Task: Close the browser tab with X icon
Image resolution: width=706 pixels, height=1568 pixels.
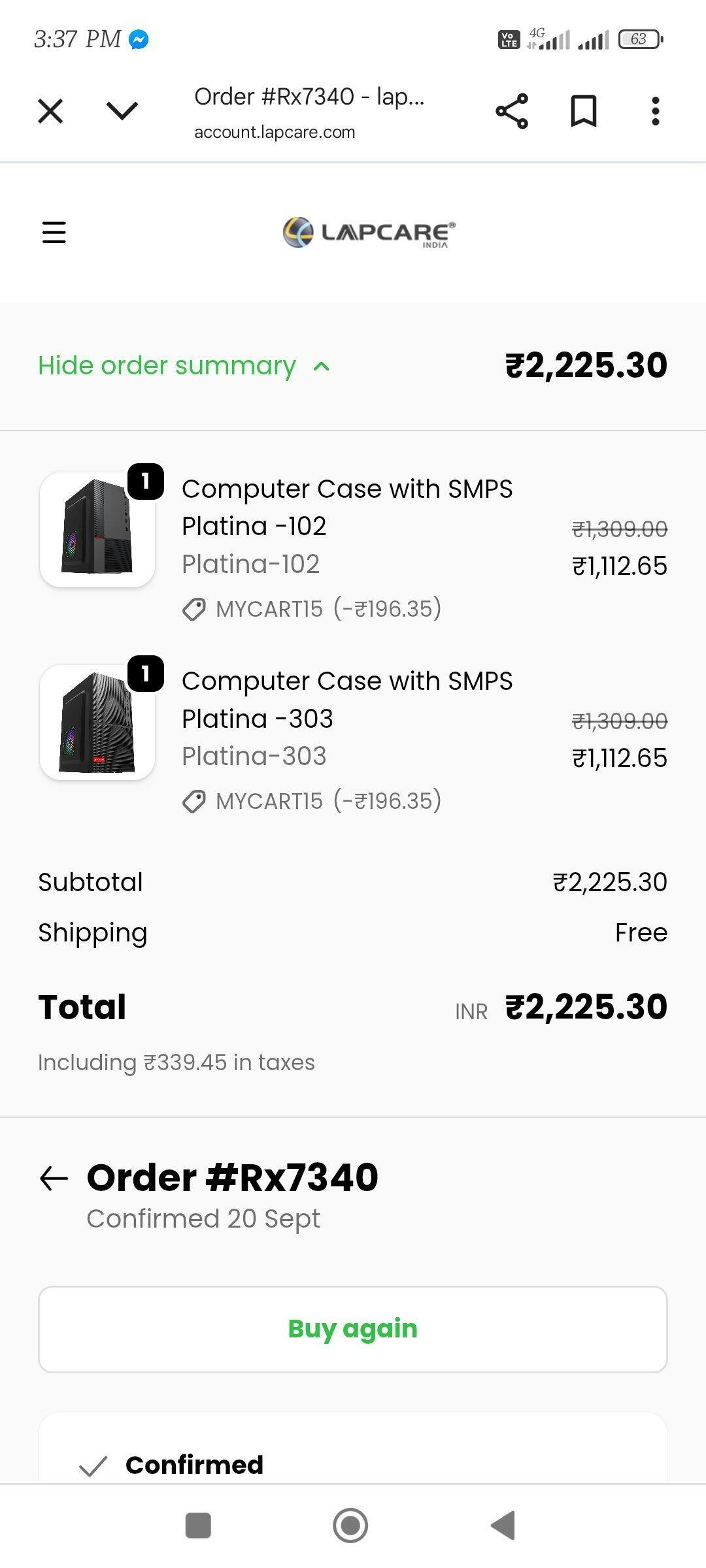Action: click(50, 111)
